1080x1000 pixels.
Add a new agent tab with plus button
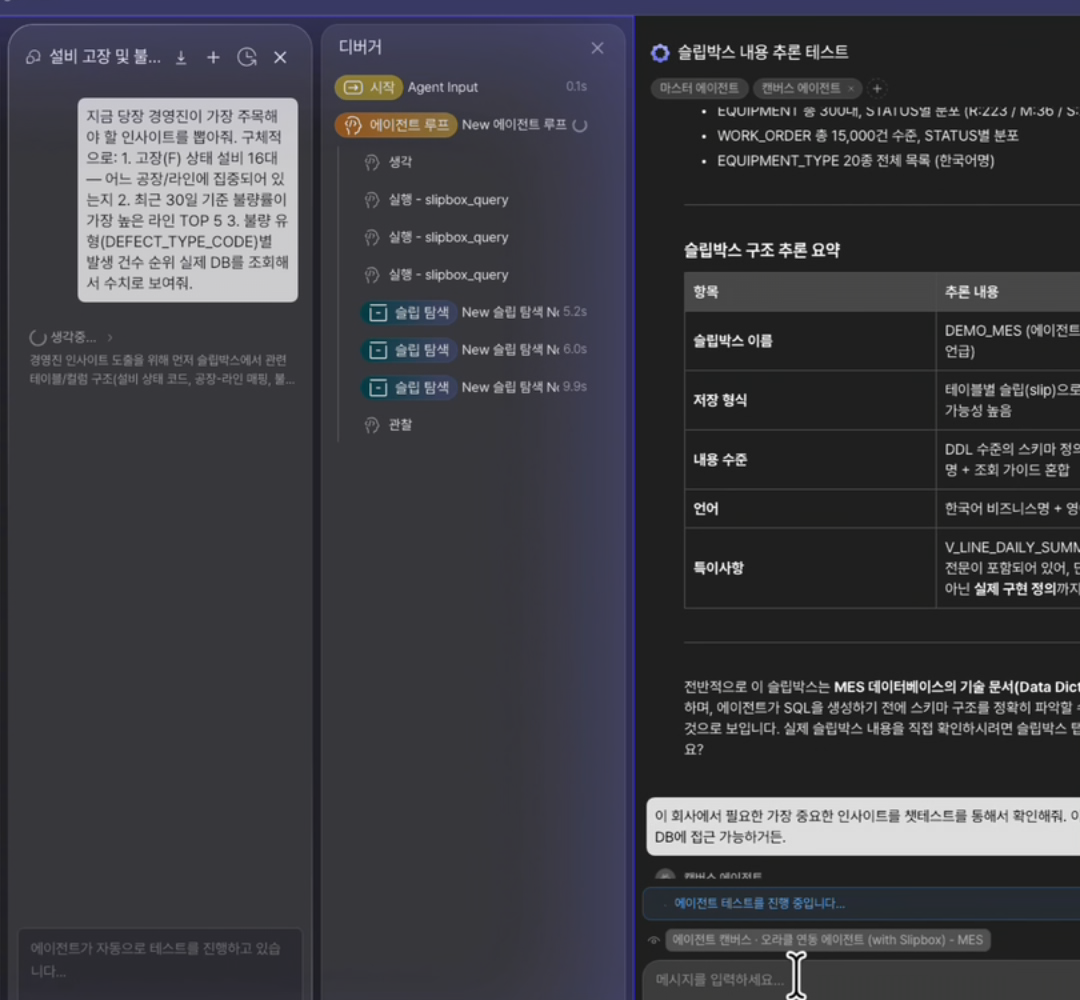coord(877,89)
